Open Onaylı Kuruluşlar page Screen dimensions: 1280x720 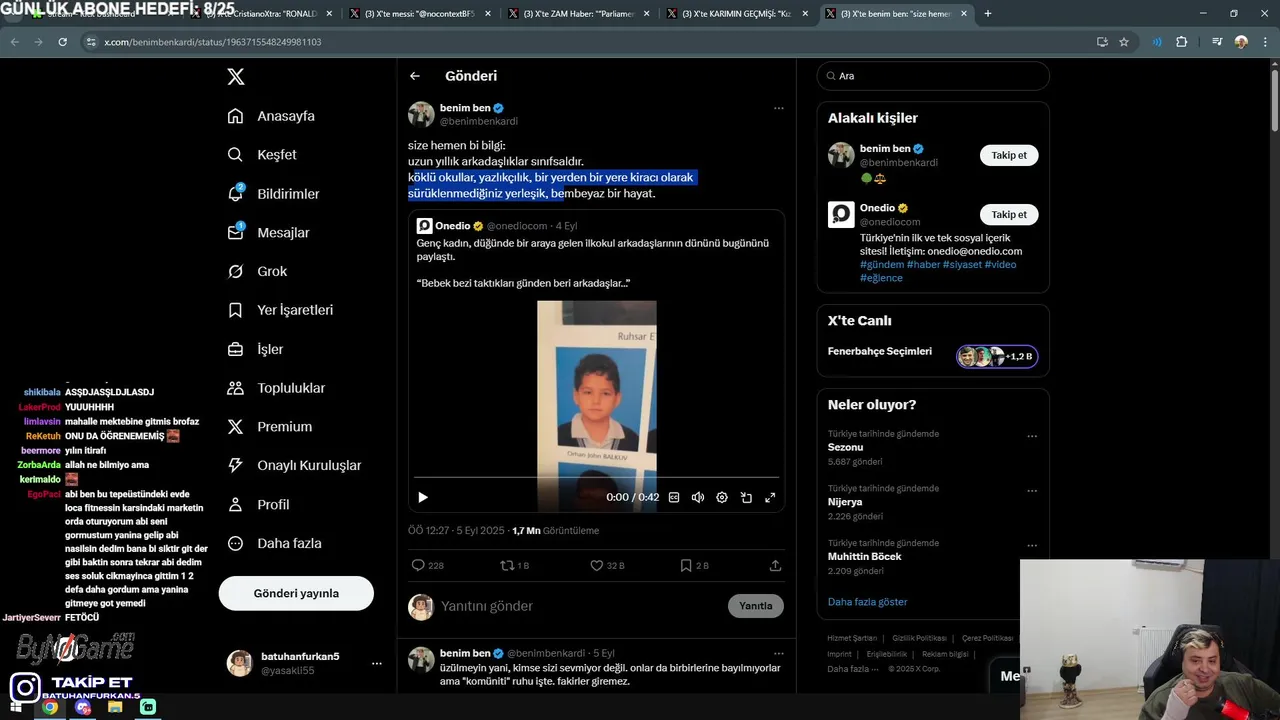[294, 465]
